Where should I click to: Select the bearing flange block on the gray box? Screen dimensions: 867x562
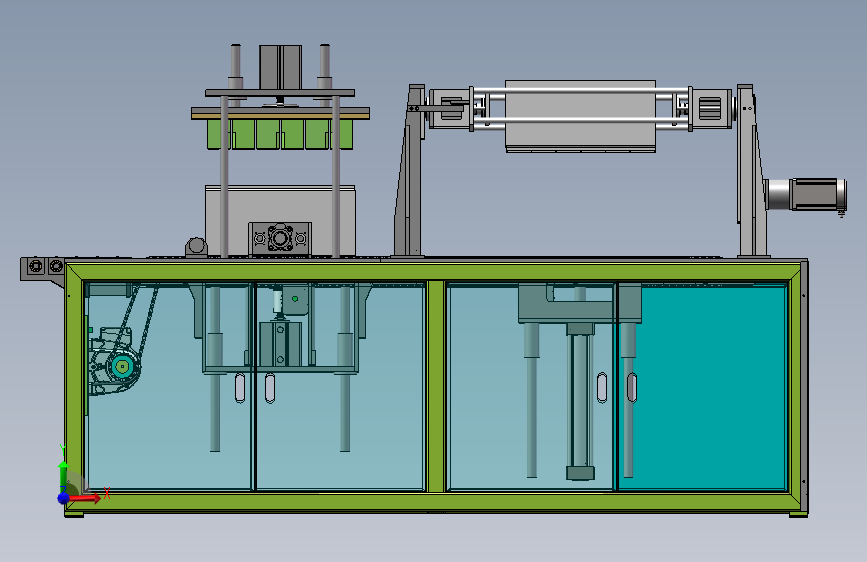280,238
